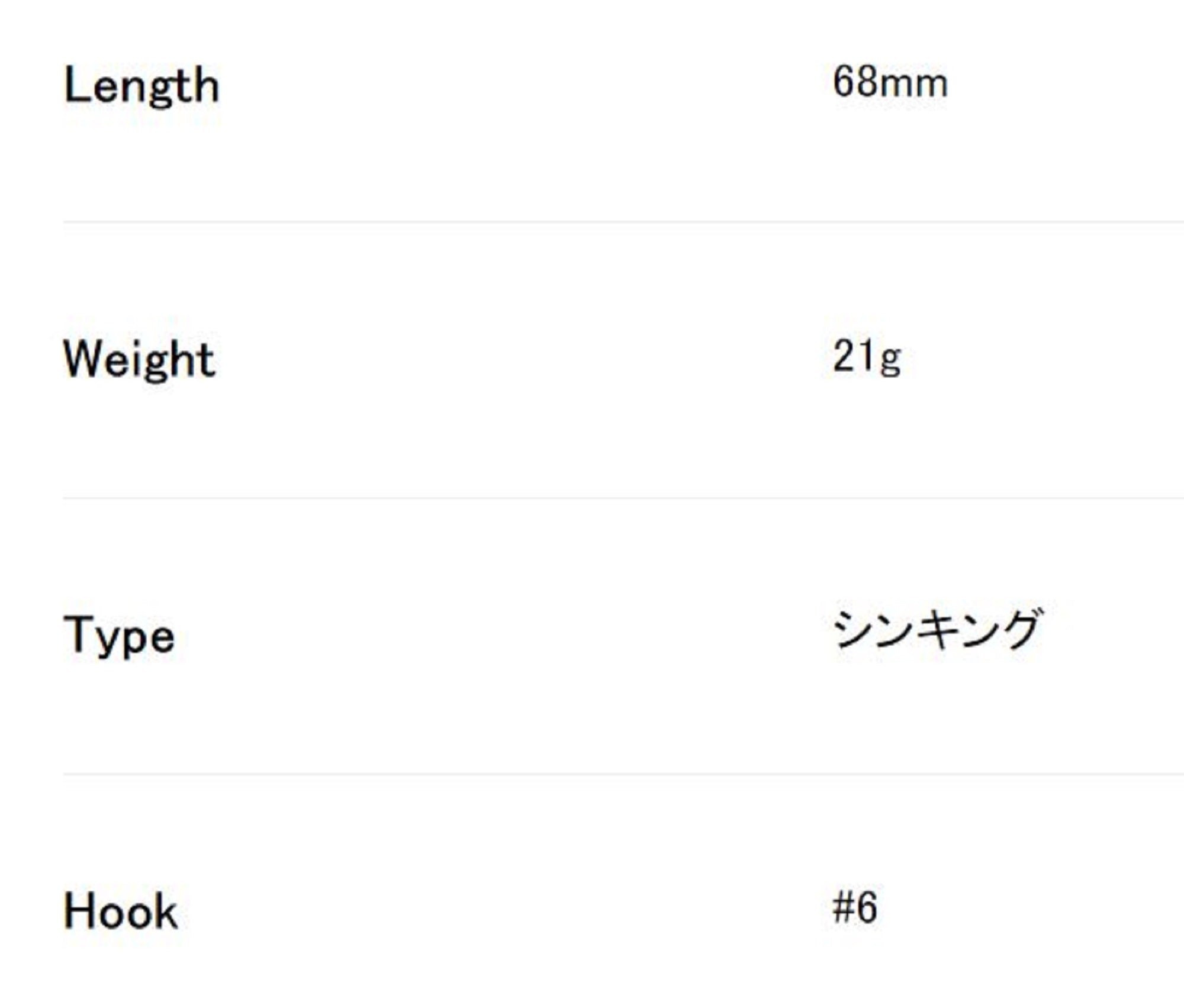Click the Length label
Viewport: 1184px width, 1008px height.
pyautogui.click(x=141, y=86)
